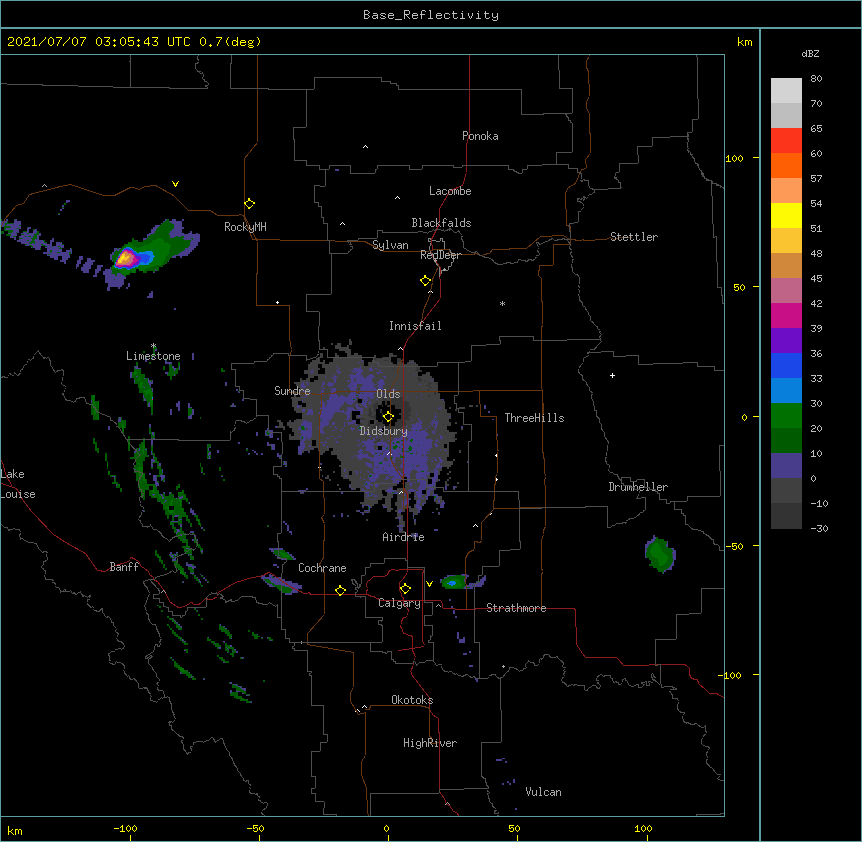
Task: Click the 2021/07/07 03:05:43 UTC timestamp
Action: [134, 42]
